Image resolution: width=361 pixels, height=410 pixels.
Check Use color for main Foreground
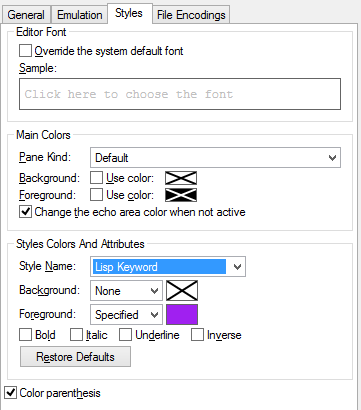(96, 195)
